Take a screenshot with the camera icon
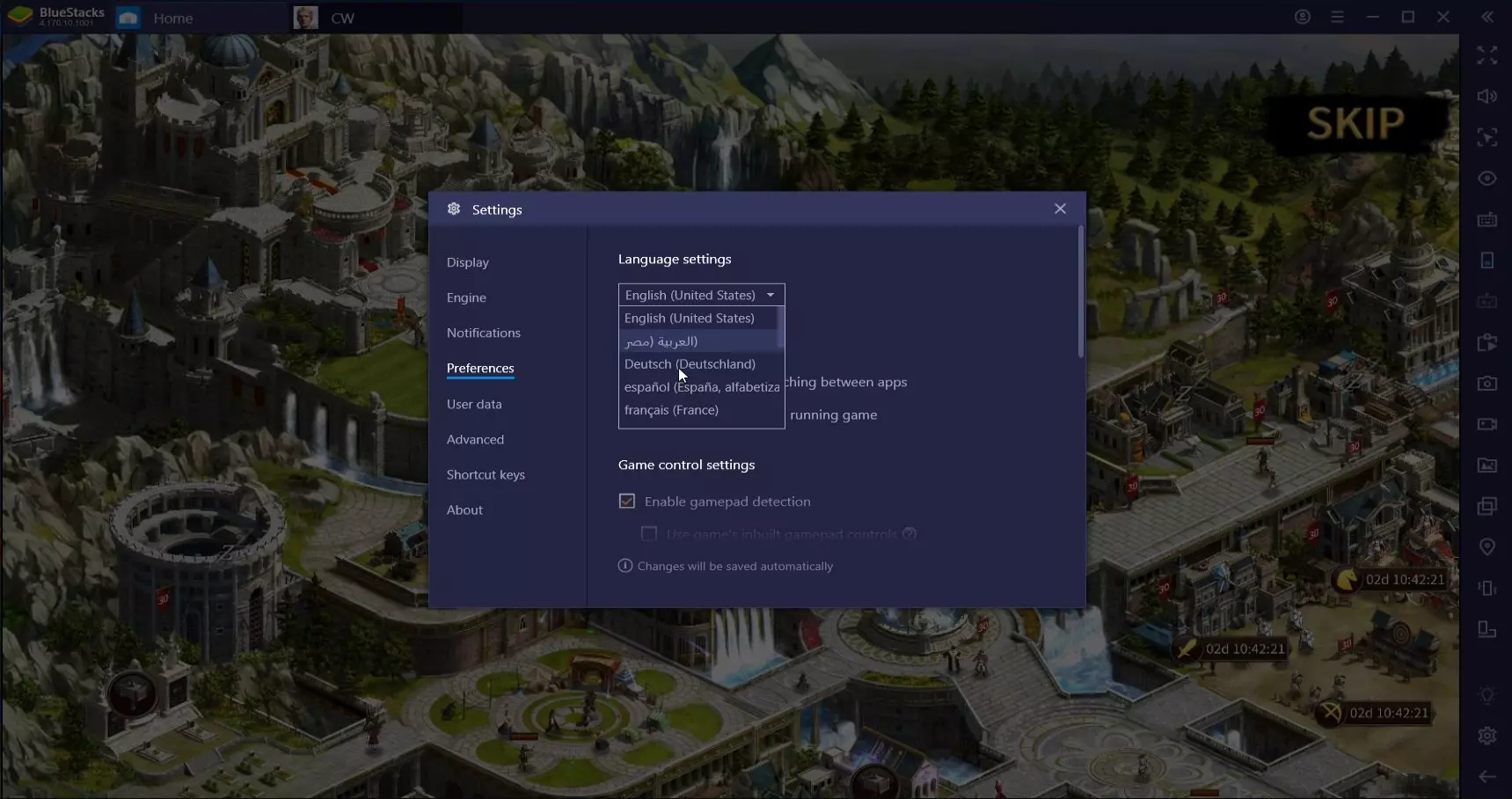 pos(1486,384)
